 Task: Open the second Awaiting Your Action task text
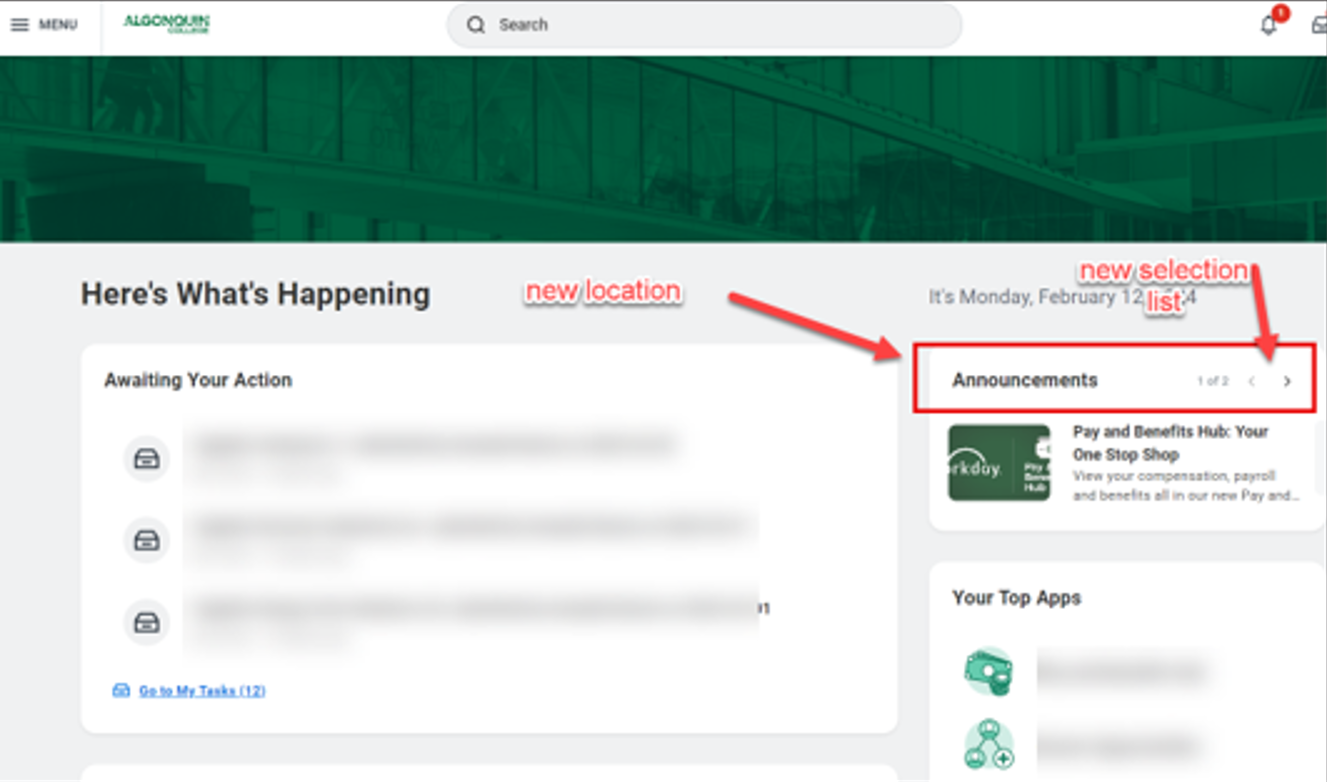point(470,527)
